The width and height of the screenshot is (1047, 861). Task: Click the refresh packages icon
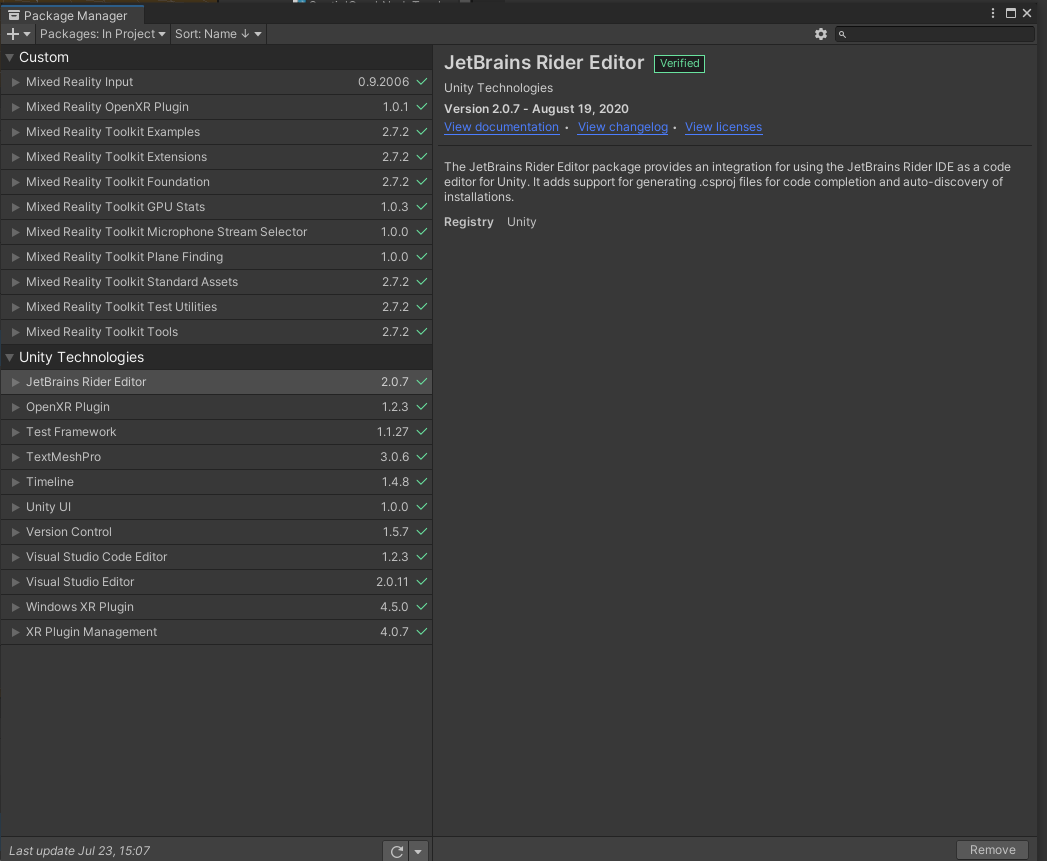click(396, 850)
